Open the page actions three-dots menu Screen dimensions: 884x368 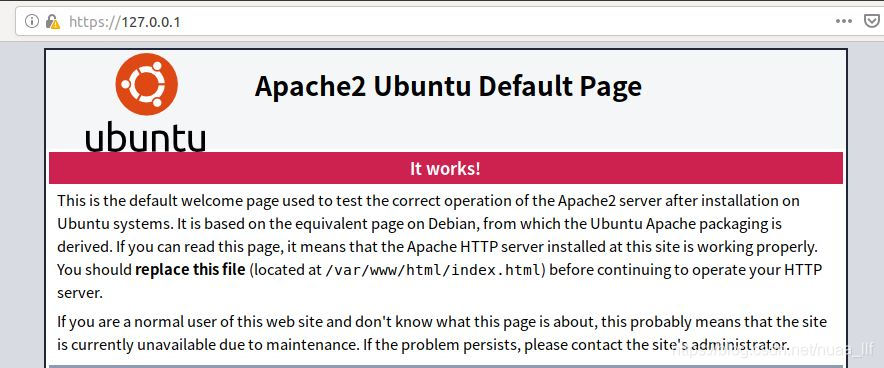pyautogui.click(x=843, y=21)
